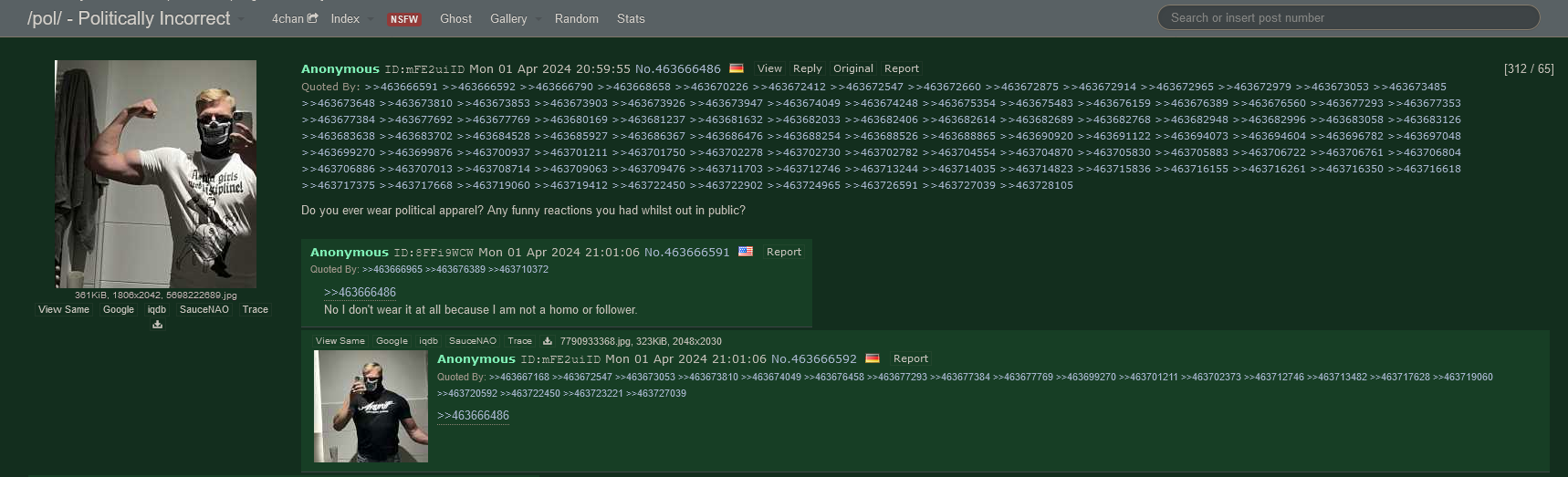Go to 4chan via the navbar link
Viewport: 1568px width, 477px height.
287,18
